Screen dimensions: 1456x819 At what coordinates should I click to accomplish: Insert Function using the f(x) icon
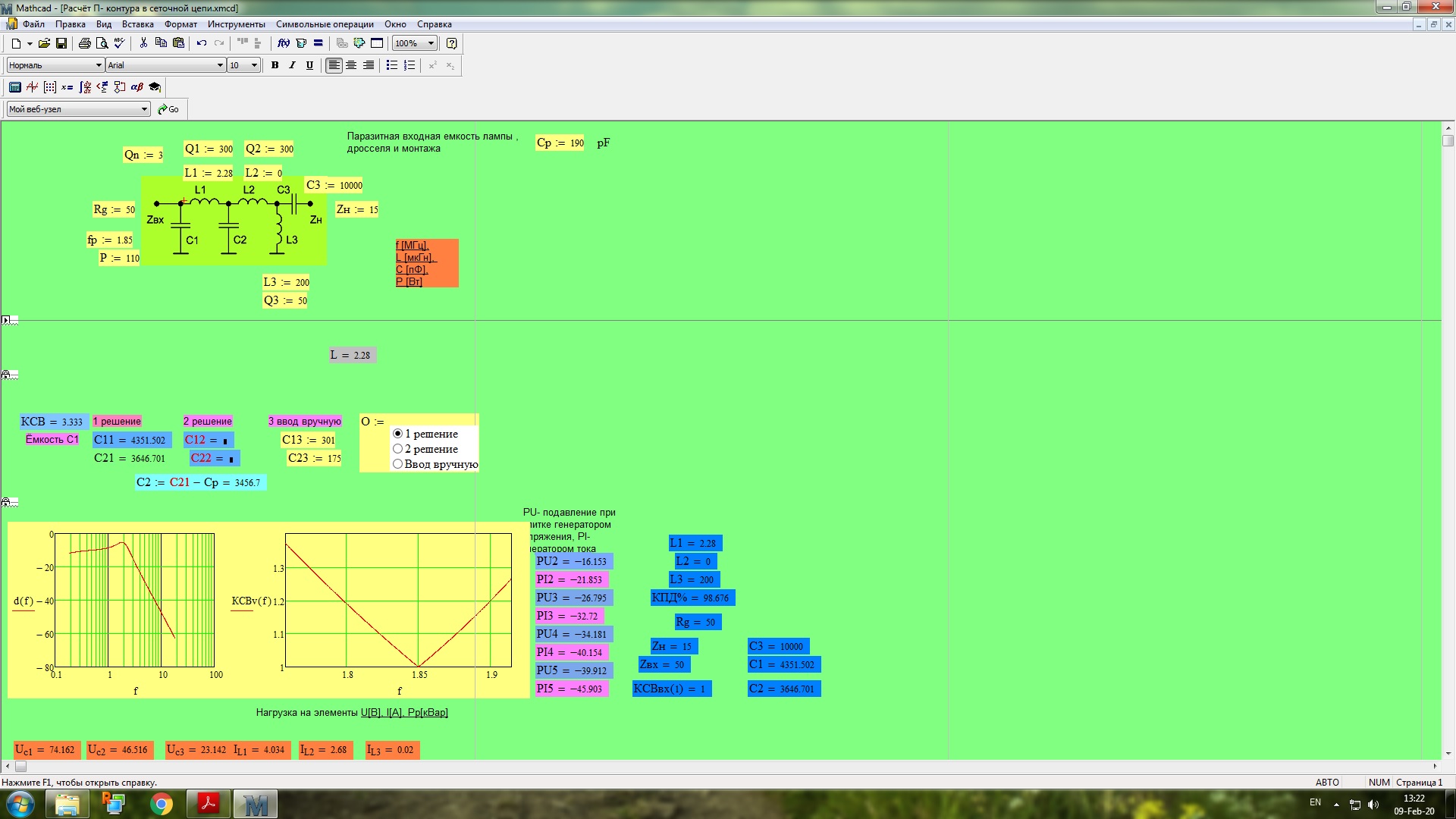(284, 43)
